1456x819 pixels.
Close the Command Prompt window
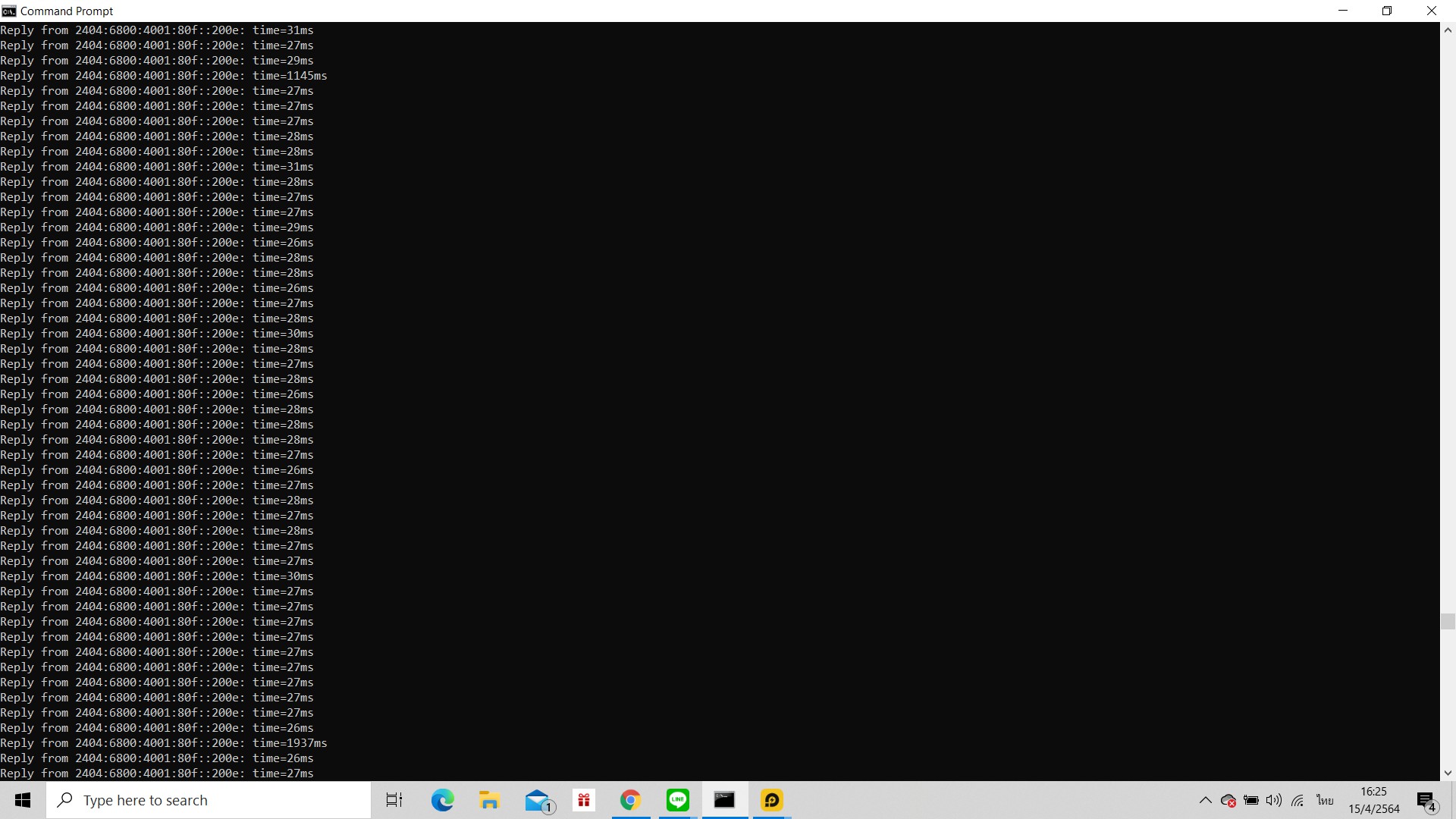click(x=1432, y=11)
